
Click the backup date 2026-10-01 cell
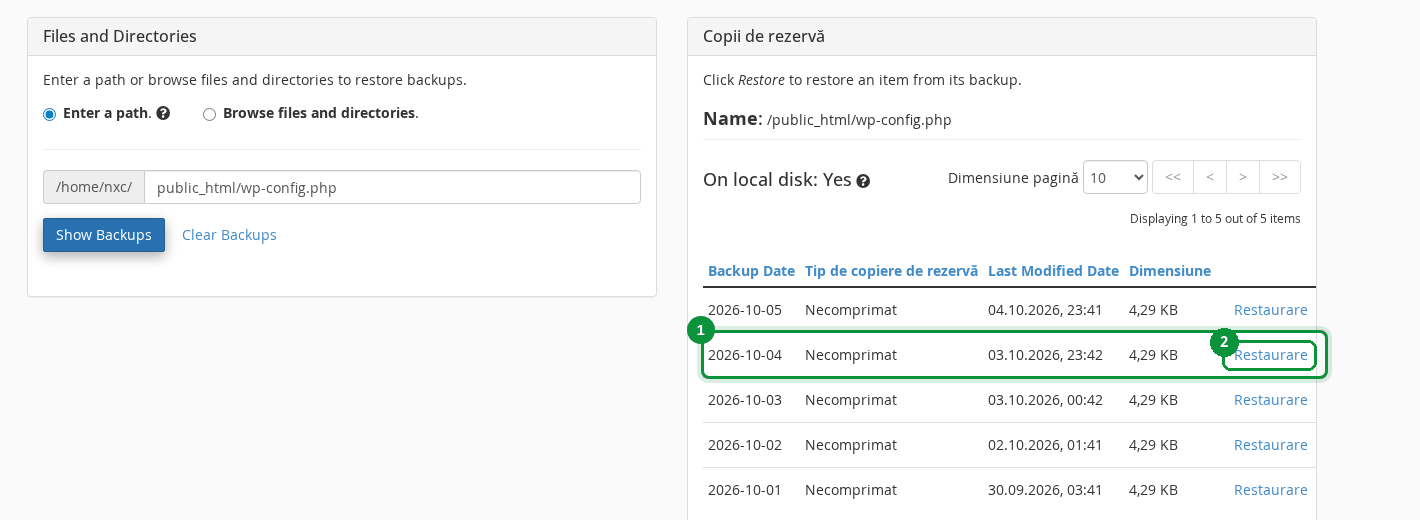pyautogui.click(x=745, y=490)
